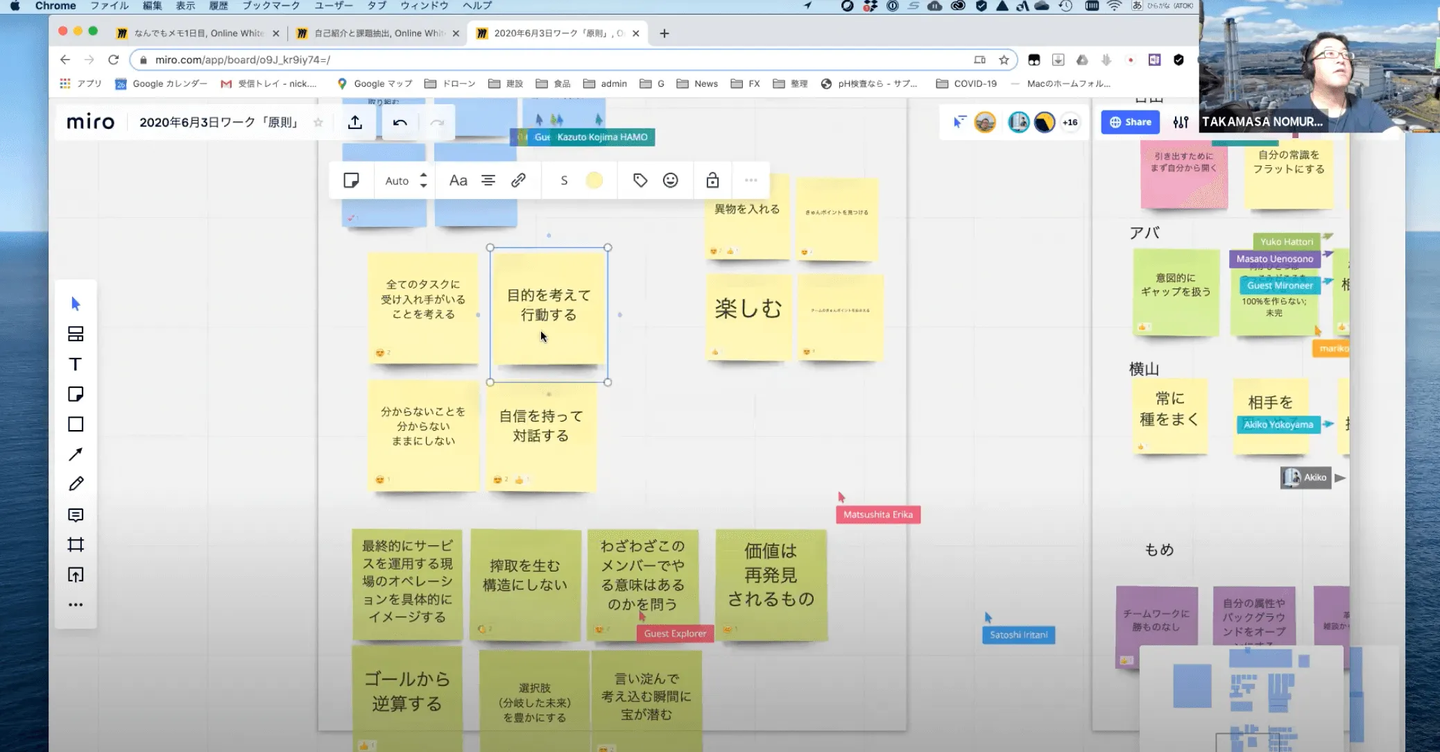
Task: Click the browser back arrow
Action: (x=65, y=60)
